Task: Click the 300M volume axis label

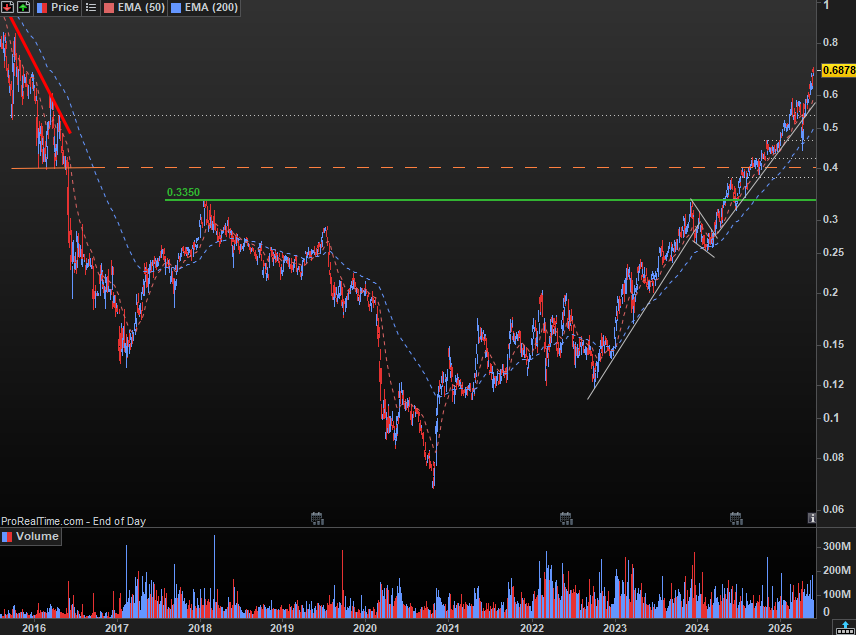Action: [x=837, y=547]
